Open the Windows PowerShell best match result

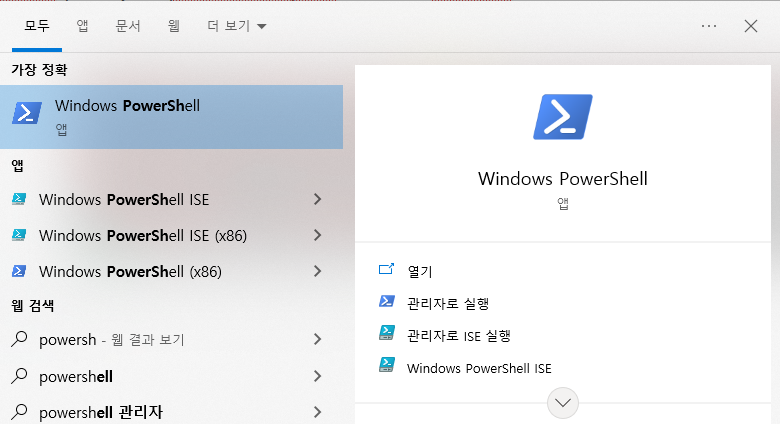[x=171, y=117]
